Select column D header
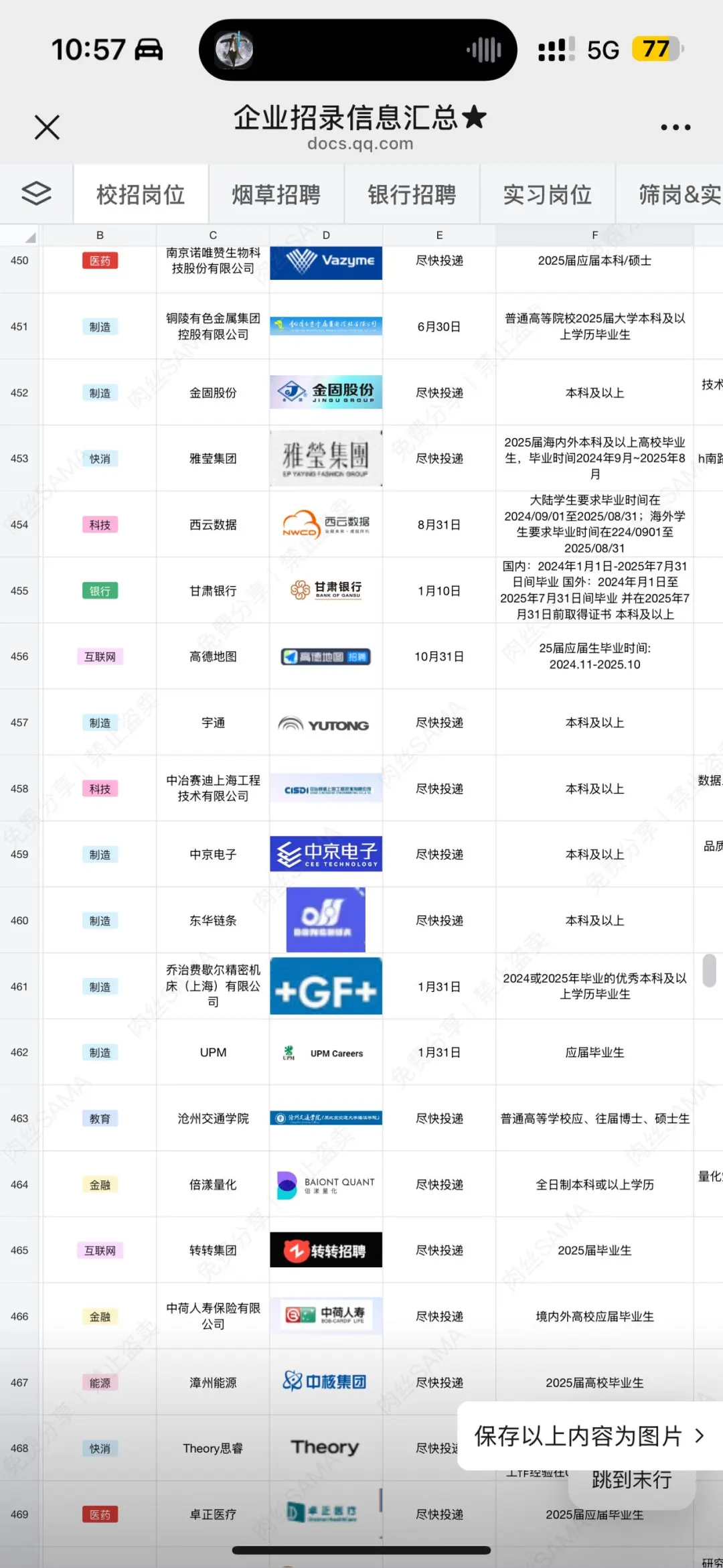This screenshot has height=1568, width=723. pos(326,235)
